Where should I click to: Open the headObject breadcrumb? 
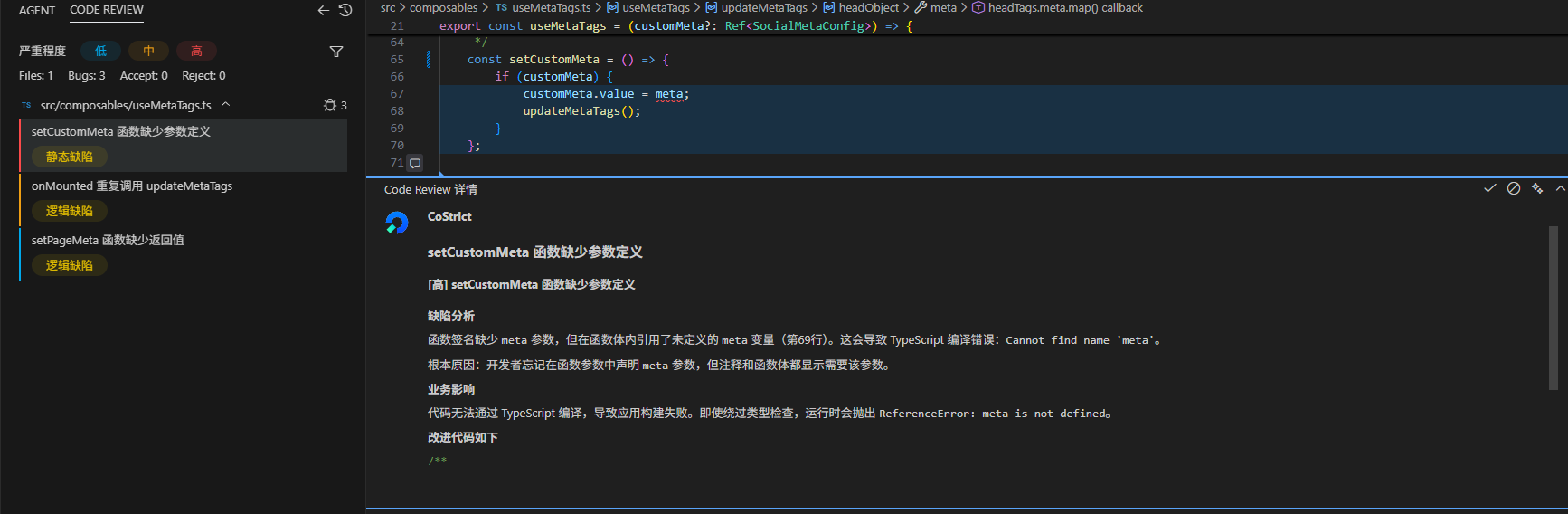coord(868,8)
